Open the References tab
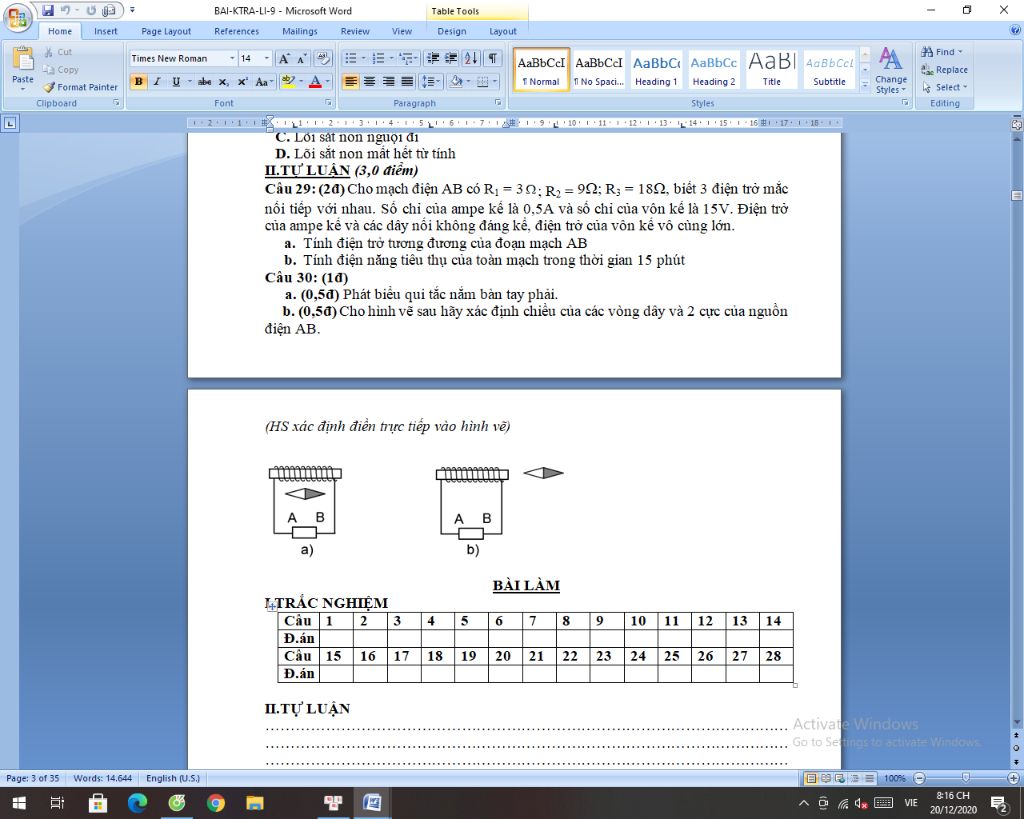 [236, 31]
